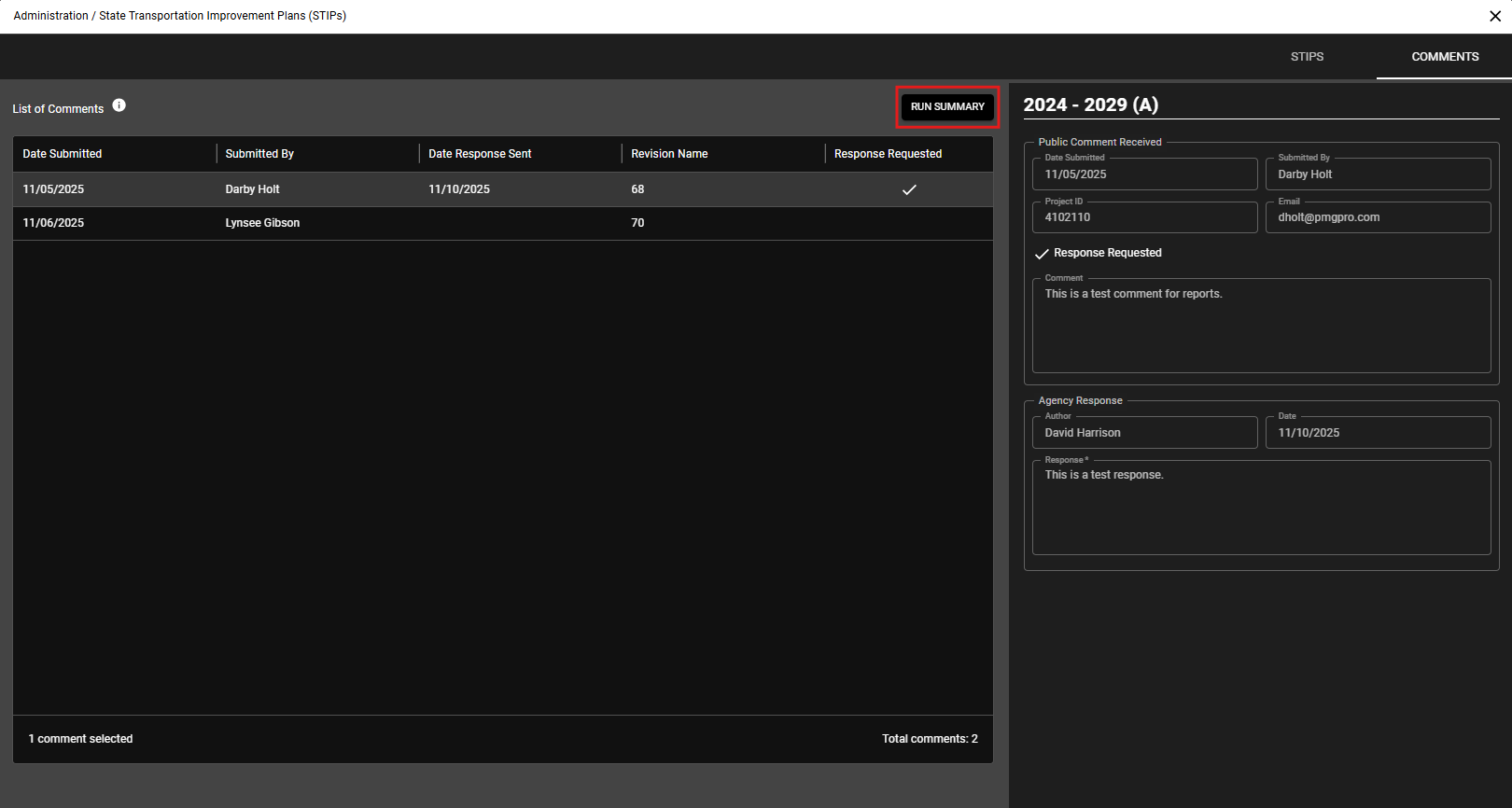1512x808 pixels.
Task: Sort by Revision Name column header
Action: 669,154
